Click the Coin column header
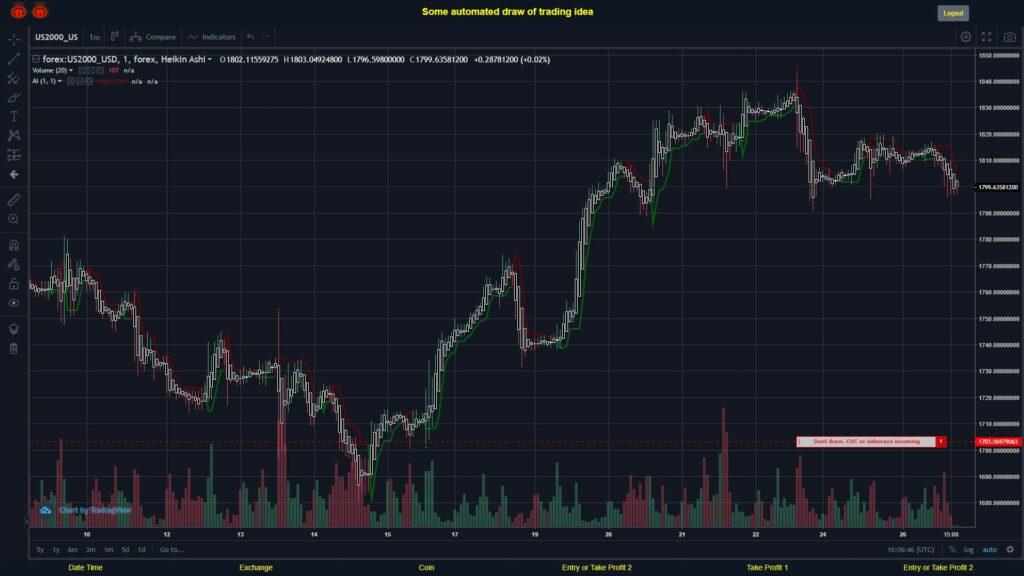Viewport: 1024px width, 576px height. click(426, 568)
